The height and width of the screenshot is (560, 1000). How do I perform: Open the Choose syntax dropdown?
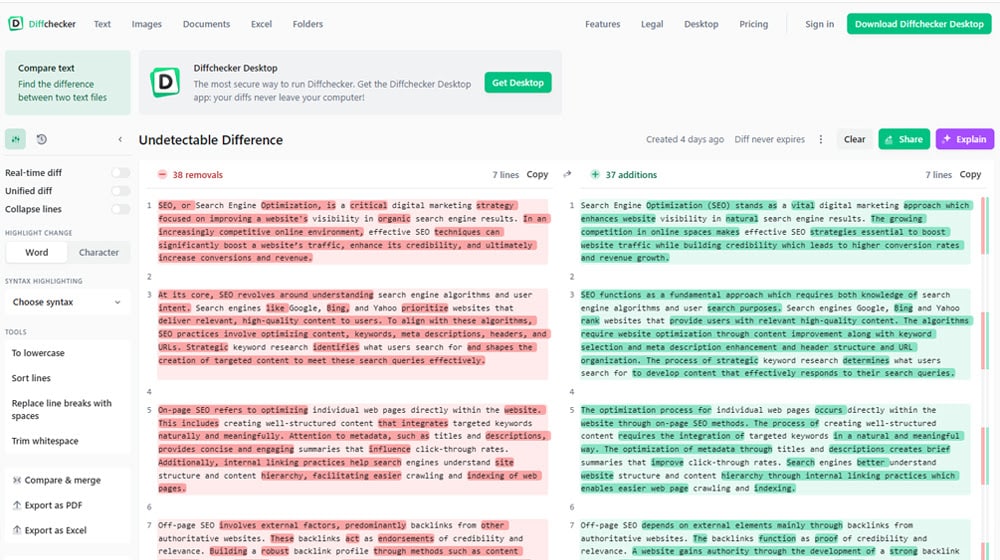point(66,302)
